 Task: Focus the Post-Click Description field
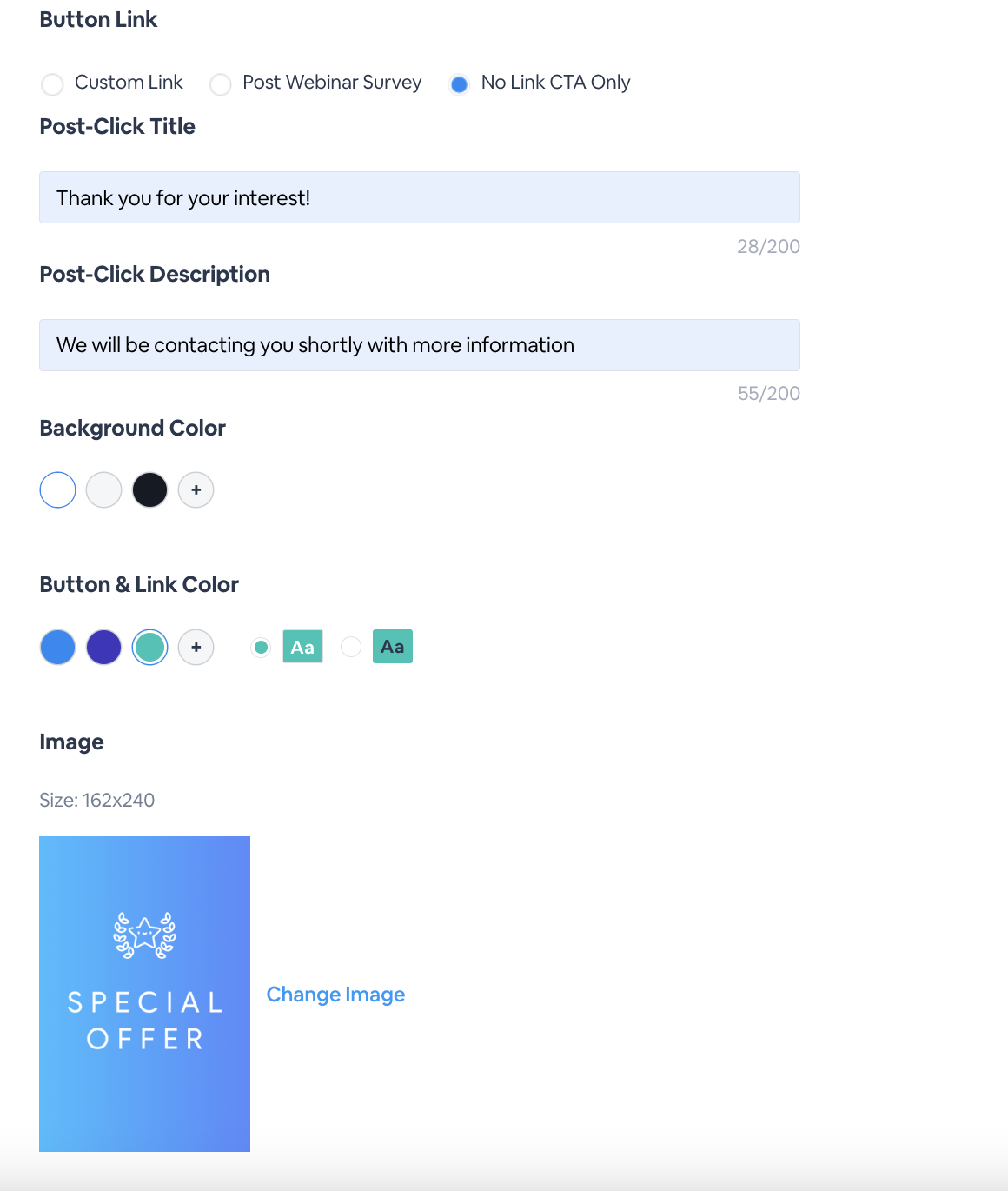[x=420, y=345]
